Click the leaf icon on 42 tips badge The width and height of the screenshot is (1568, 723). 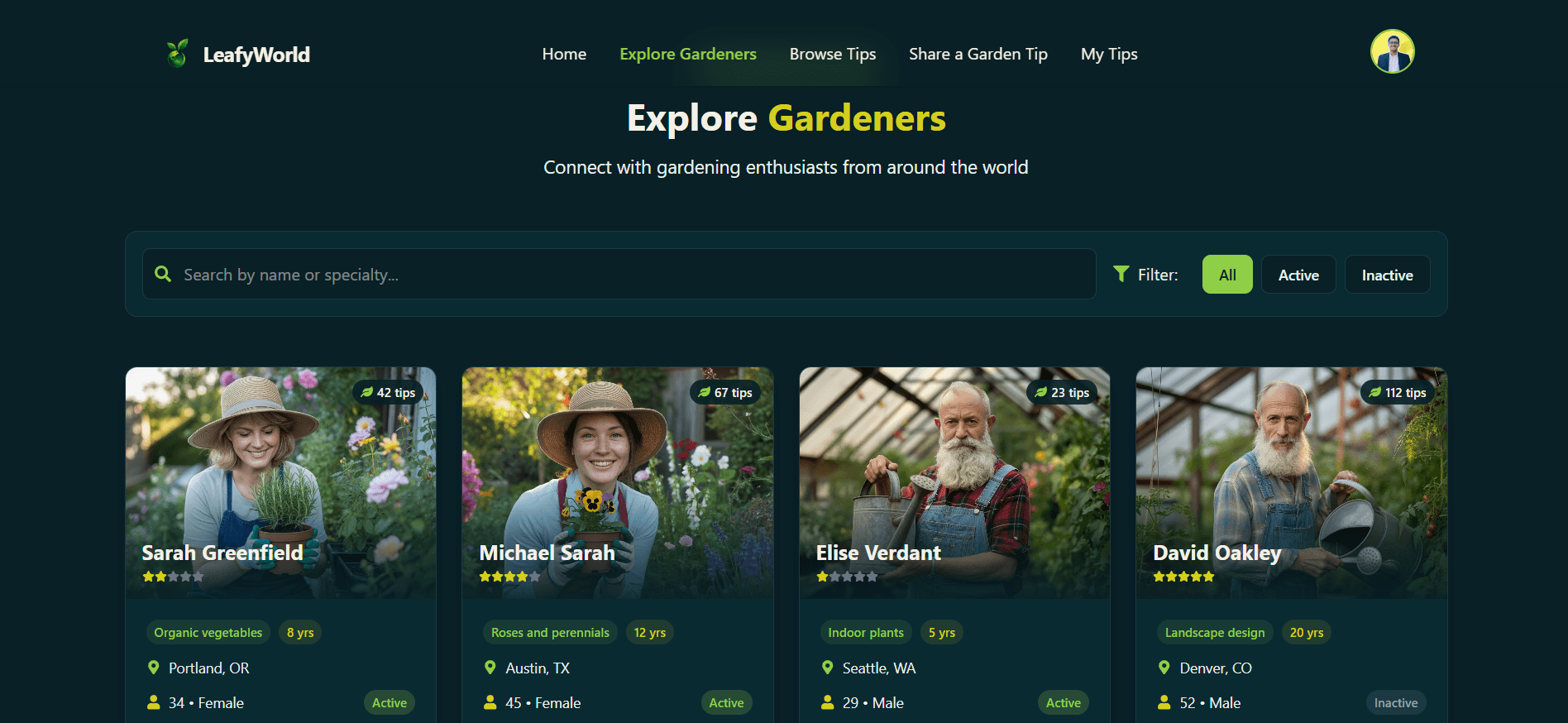[366, 393]
